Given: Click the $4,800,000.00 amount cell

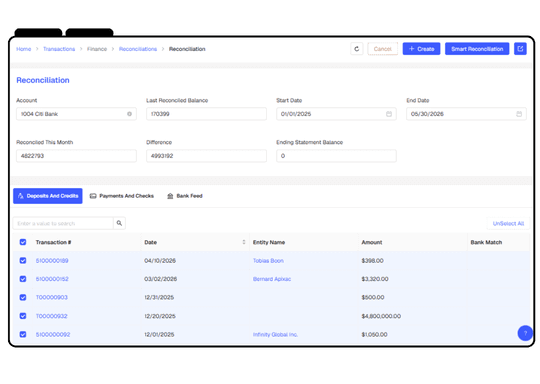Looking at the screenshot, I should click(381, 316).
